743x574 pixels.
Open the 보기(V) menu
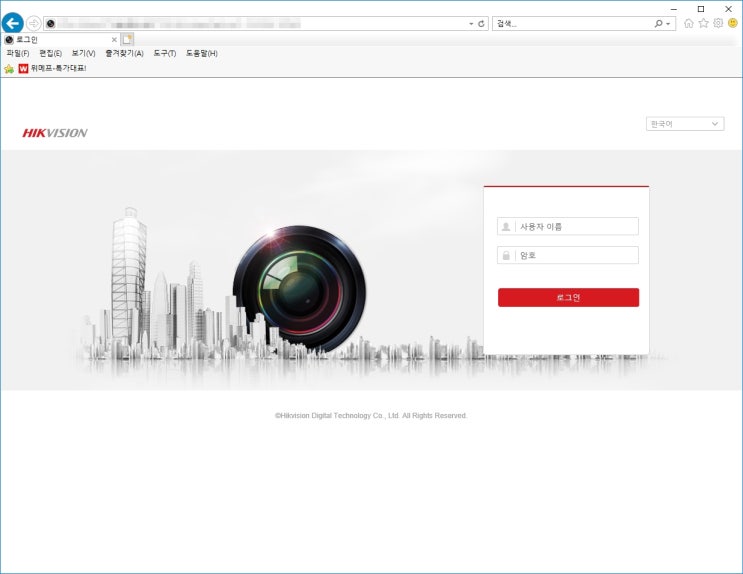[x=83, y=53]
